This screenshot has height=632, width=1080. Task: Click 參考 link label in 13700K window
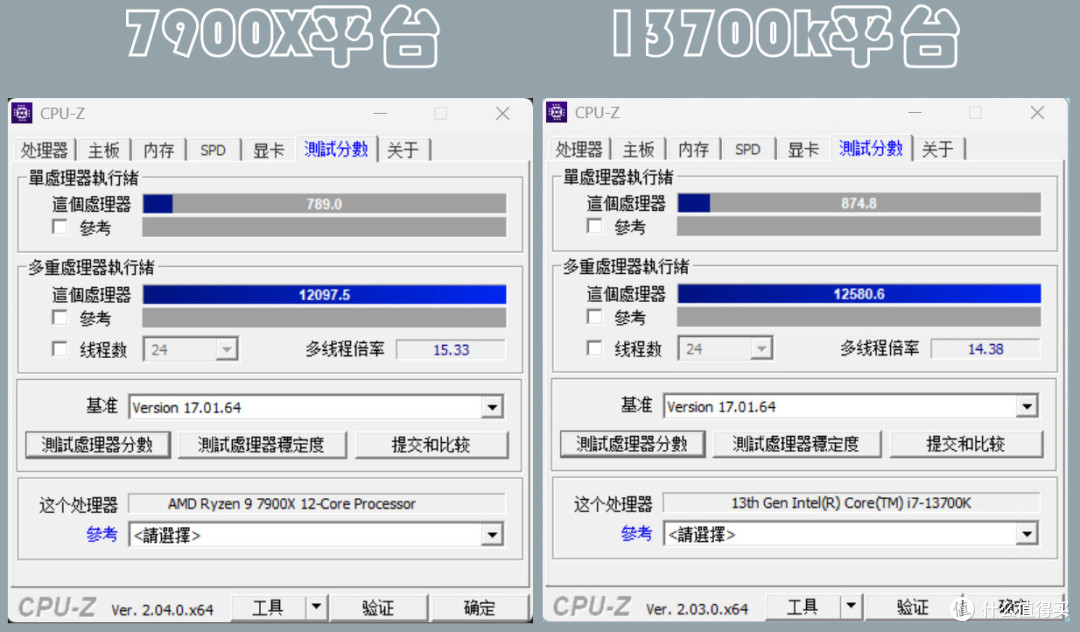pos(636,534)
